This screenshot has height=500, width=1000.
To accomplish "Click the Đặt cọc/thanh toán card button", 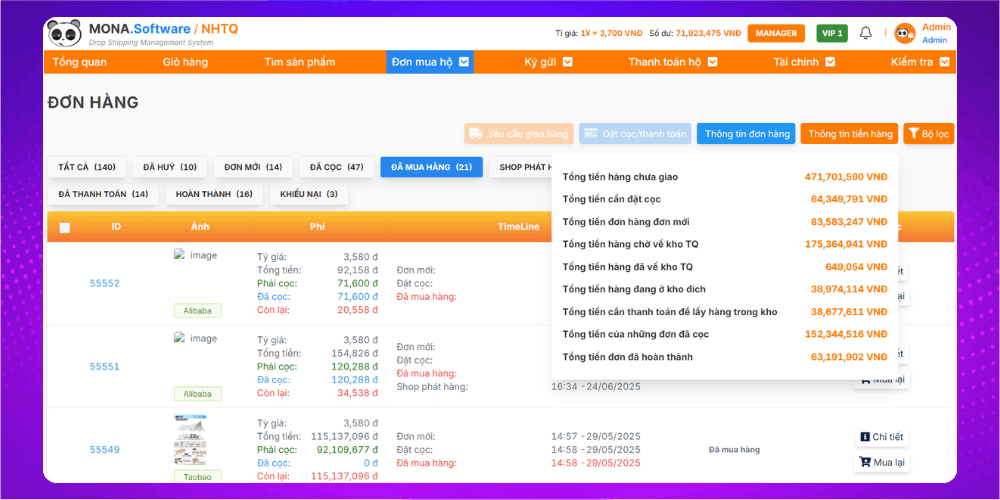I will 634,133.
